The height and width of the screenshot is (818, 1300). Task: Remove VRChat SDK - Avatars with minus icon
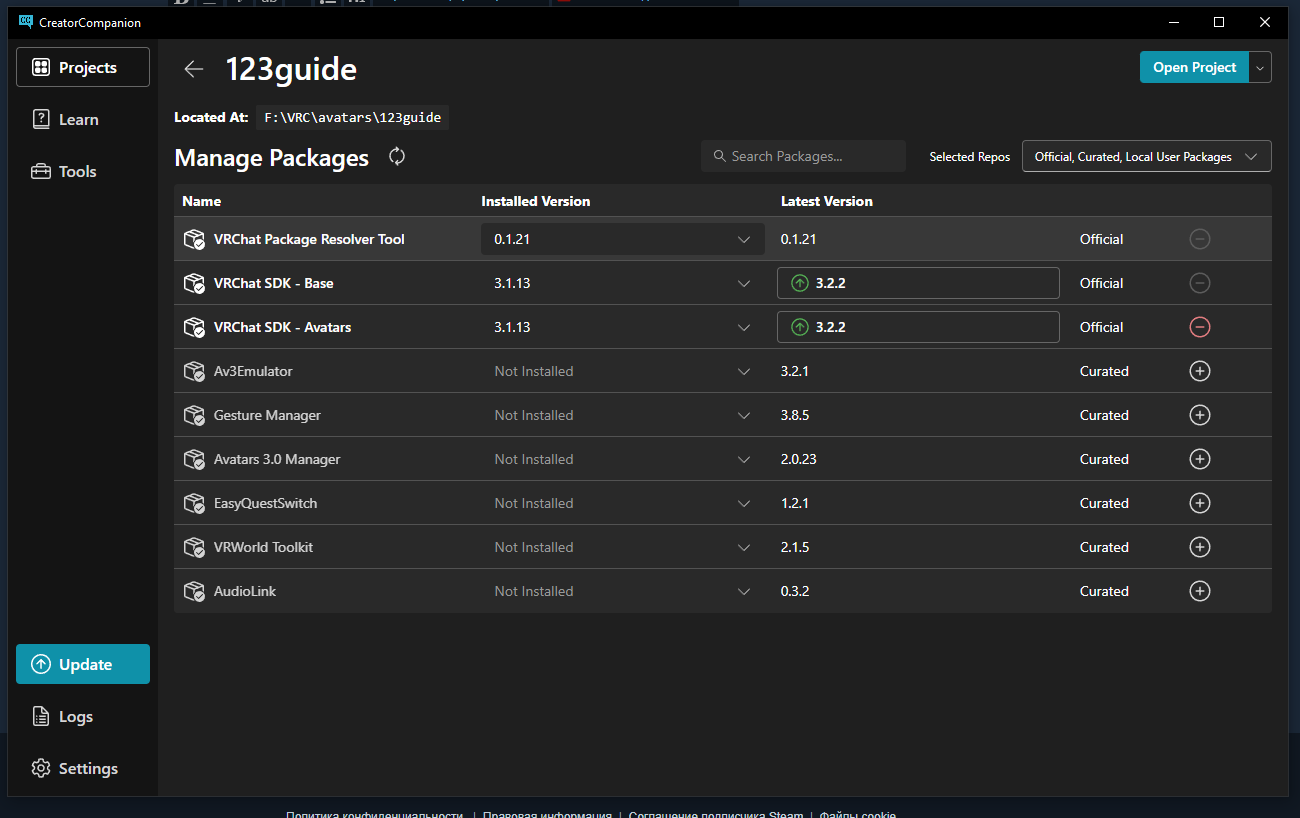(1200, 327)
